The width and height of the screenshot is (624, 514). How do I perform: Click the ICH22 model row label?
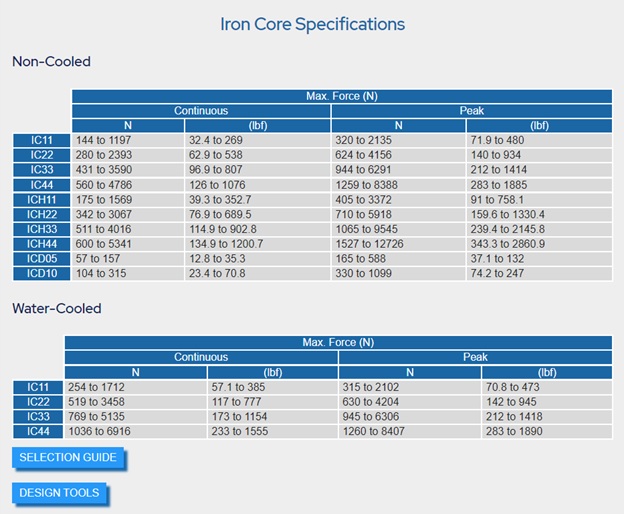tap(42, 214)
